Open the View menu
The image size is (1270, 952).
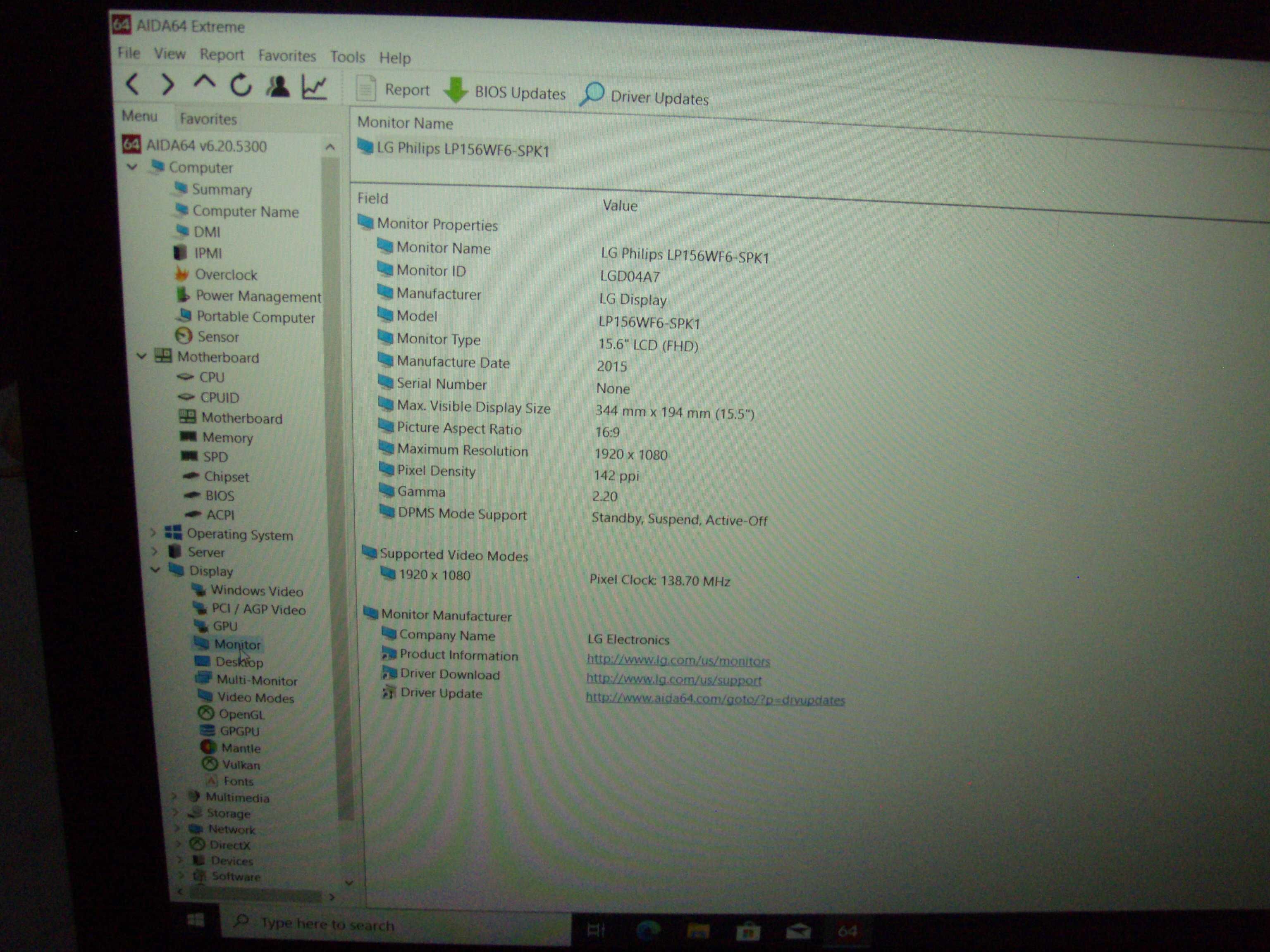tap(169, 54)
